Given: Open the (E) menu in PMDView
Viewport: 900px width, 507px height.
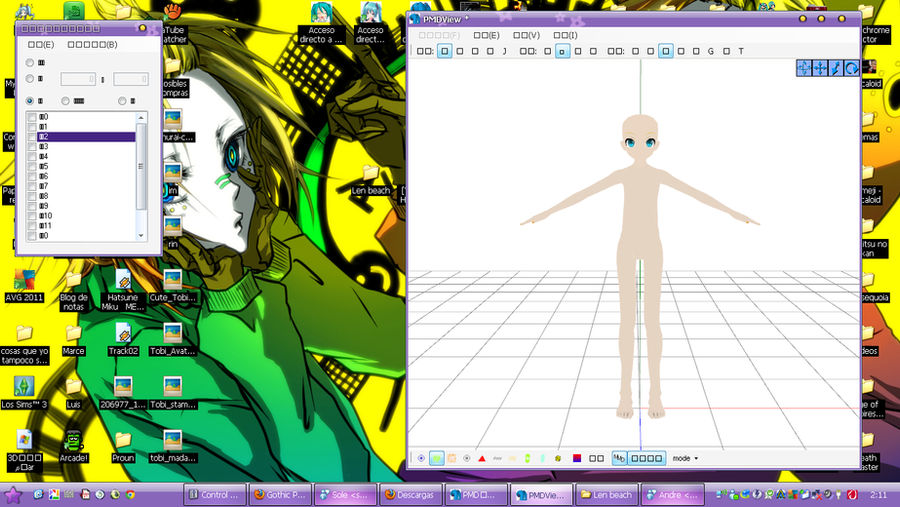Looking at the screenshot, I should point(486,35).
